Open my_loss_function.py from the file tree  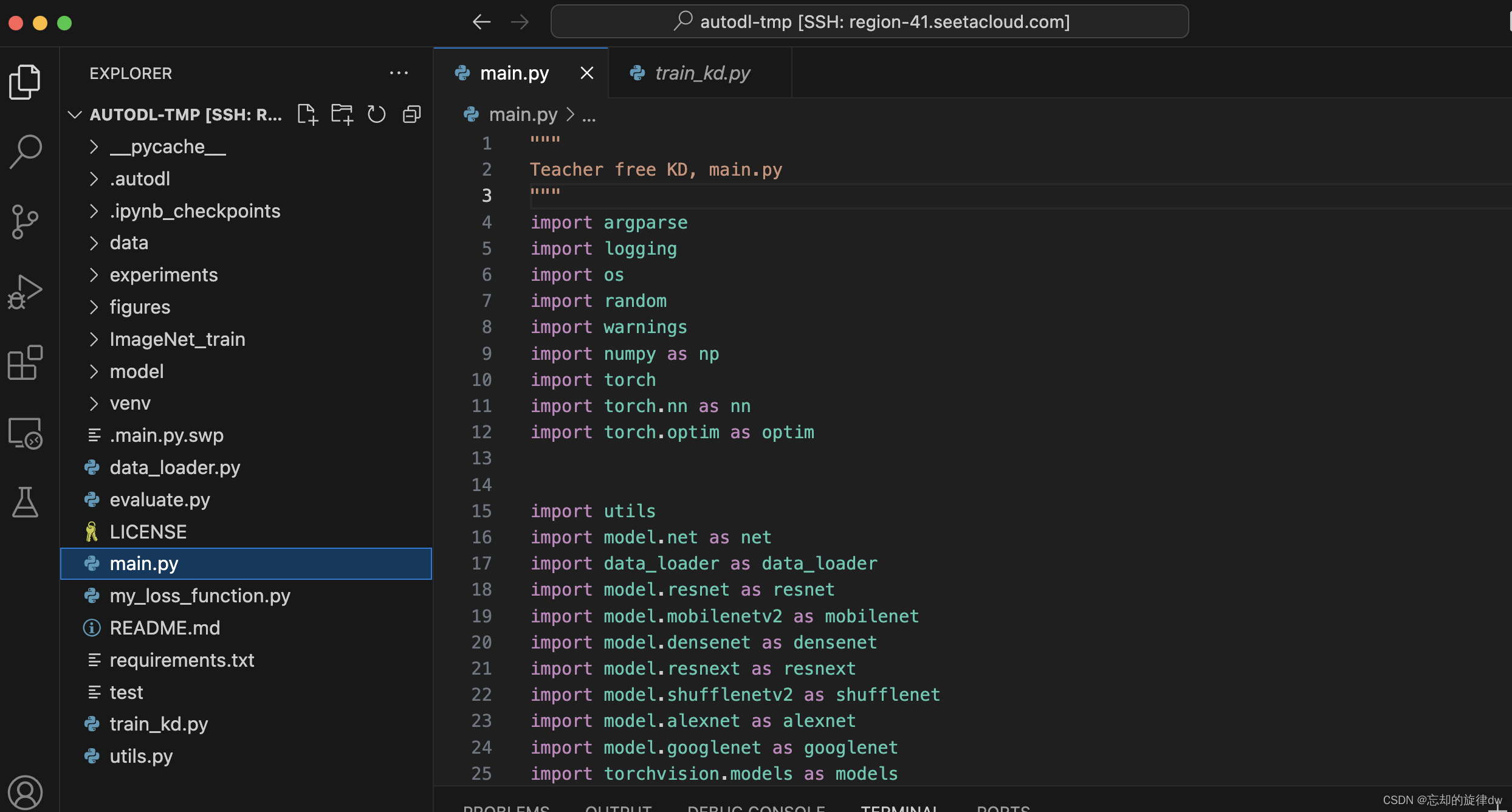tap(200, 596)
